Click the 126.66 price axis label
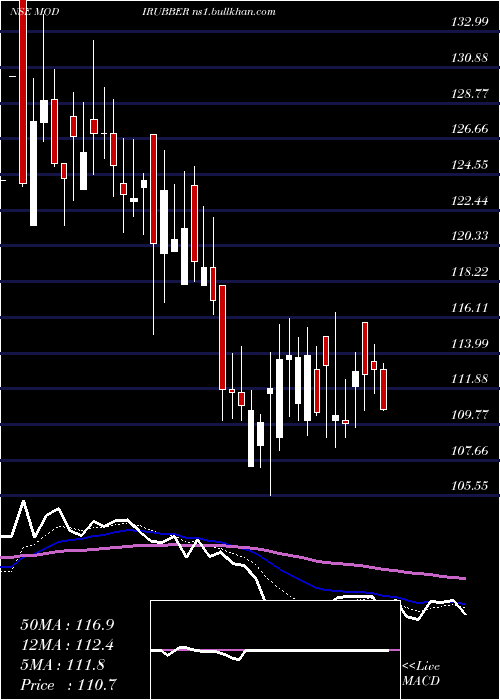The height and width of the screenshot is (700, 500). point(470,129)
